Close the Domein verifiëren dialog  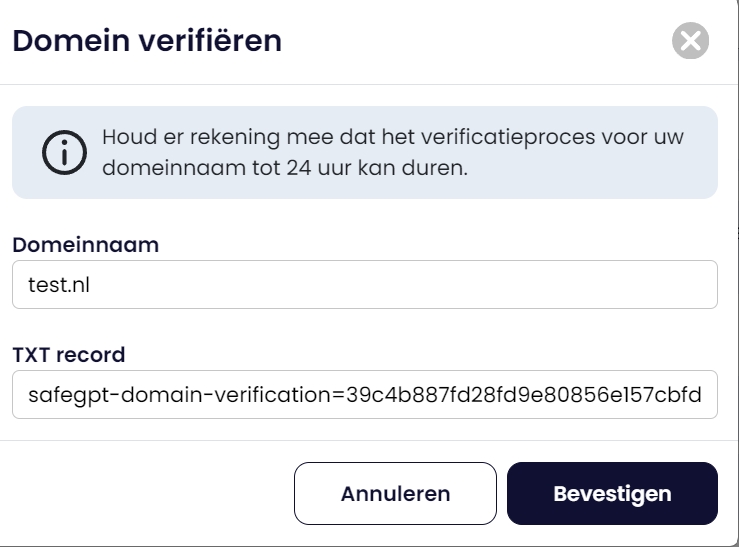(x=688, y=41)
